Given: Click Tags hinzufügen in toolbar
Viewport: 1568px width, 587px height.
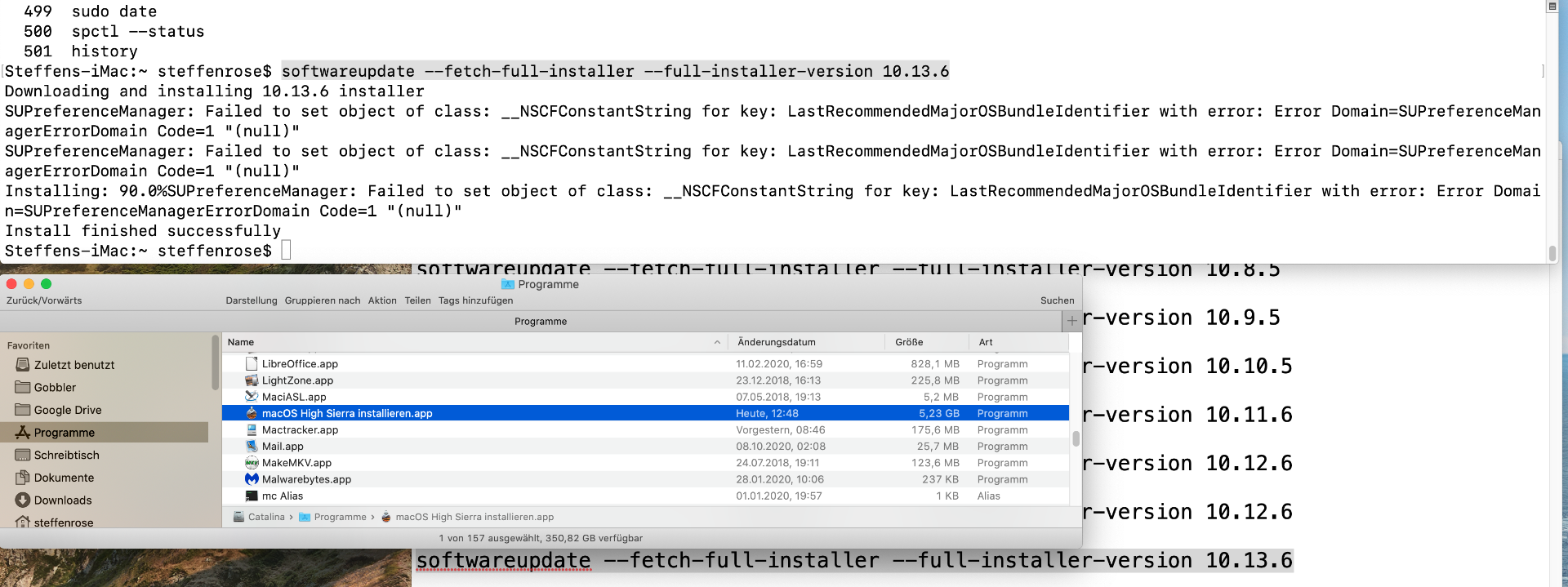Looking at the screenshot, I should 475,300.
